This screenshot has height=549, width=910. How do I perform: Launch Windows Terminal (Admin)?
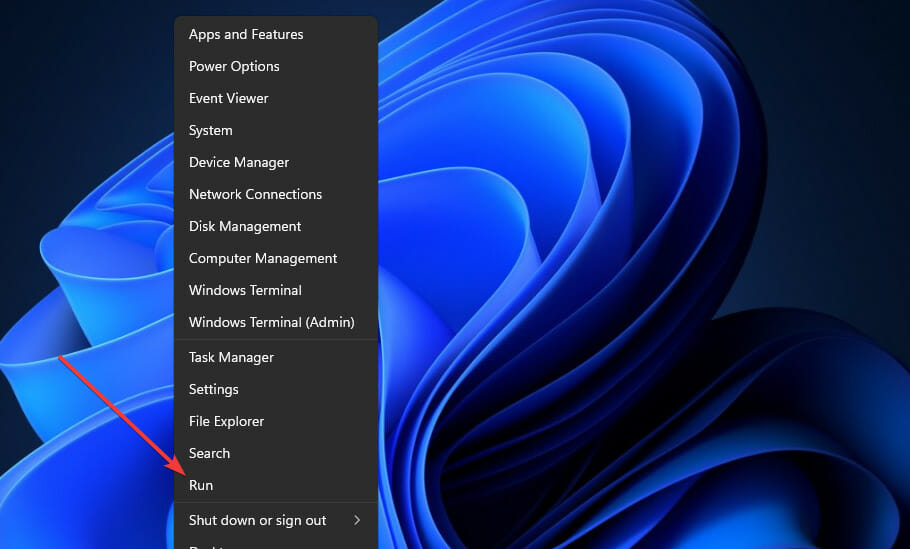271,322
